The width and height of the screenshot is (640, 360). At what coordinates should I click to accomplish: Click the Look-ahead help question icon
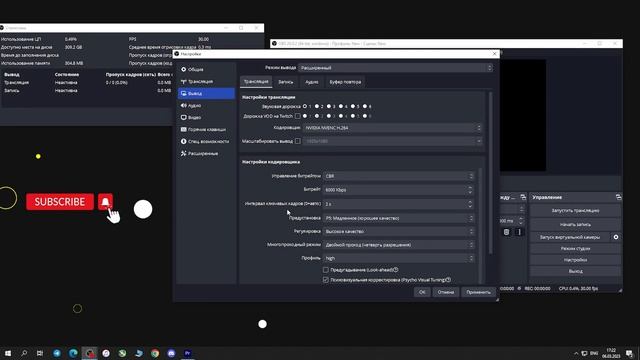tap(396, 270)
